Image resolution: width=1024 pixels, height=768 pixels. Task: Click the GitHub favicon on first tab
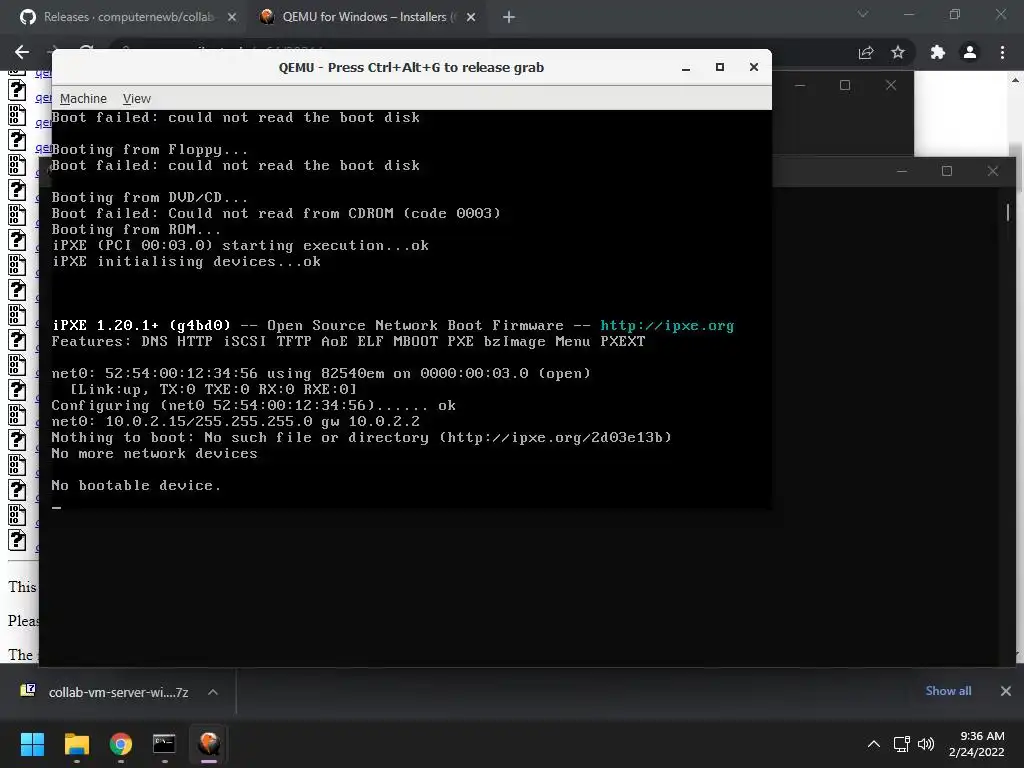click(x=28, y=17)
